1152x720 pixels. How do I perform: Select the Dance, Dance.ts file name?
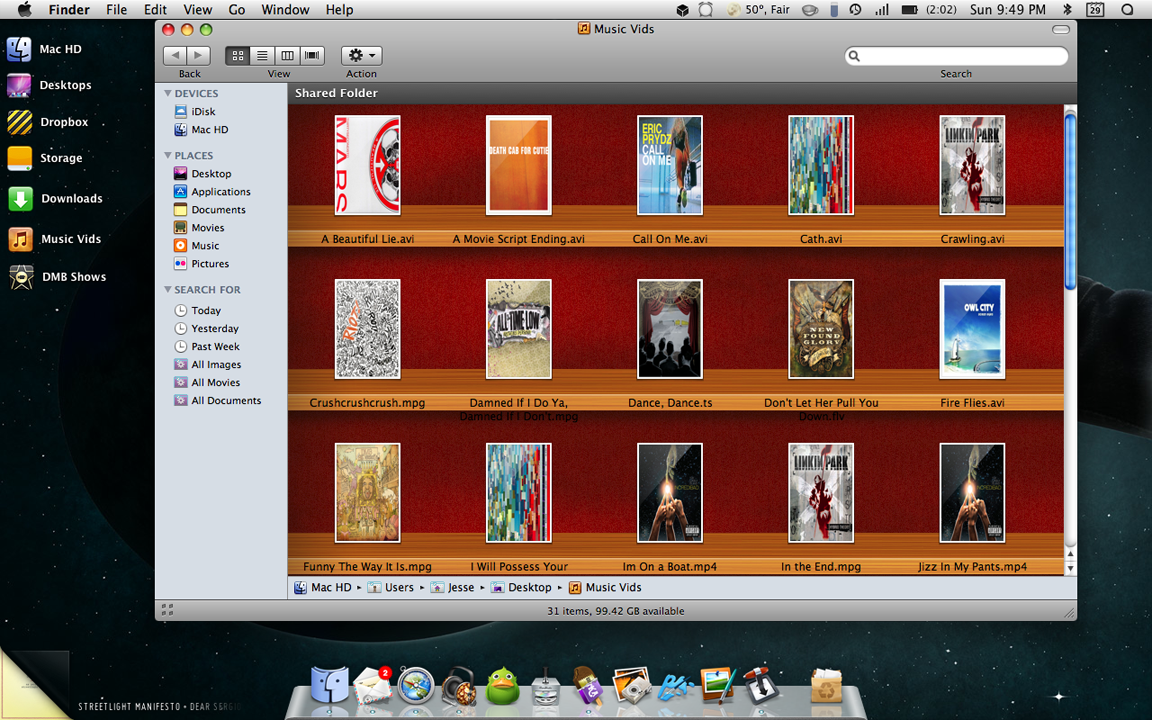[x=670, y=403]
